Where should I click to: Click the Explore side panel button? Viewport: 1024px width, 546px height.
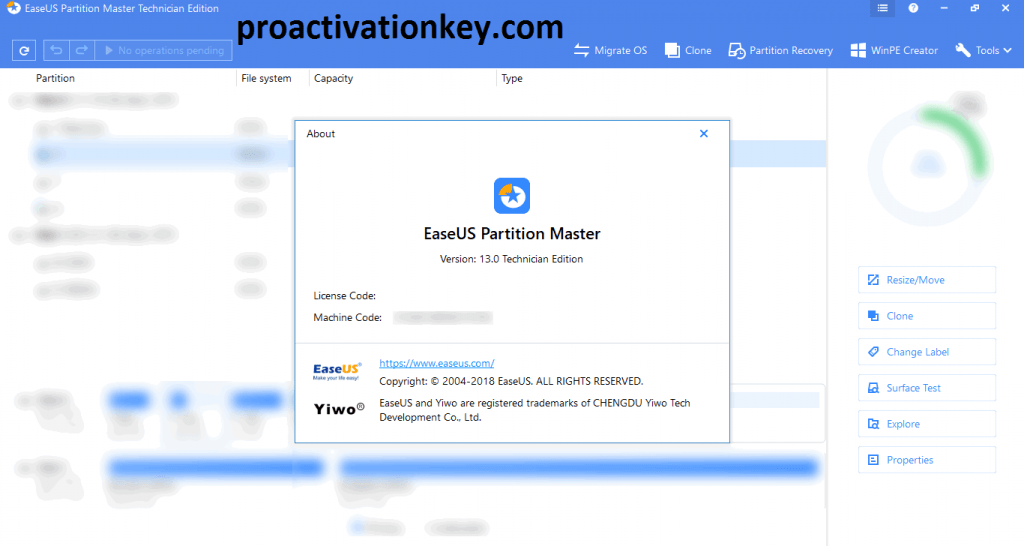click(926, 424)
